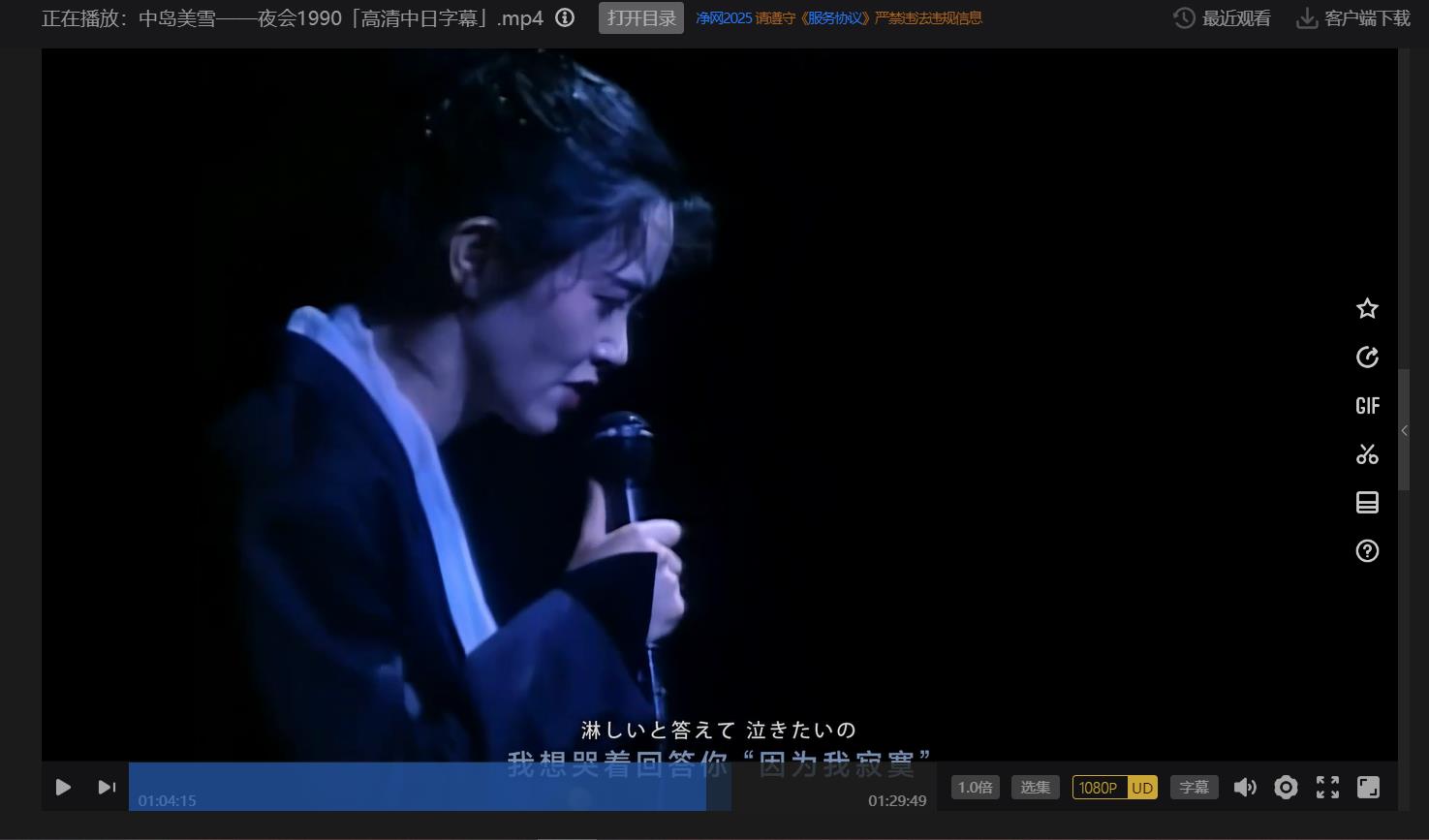This screenshot has width=1429, height=840.
Task: Click the download arrow icon
Action: pos(1307,18)
